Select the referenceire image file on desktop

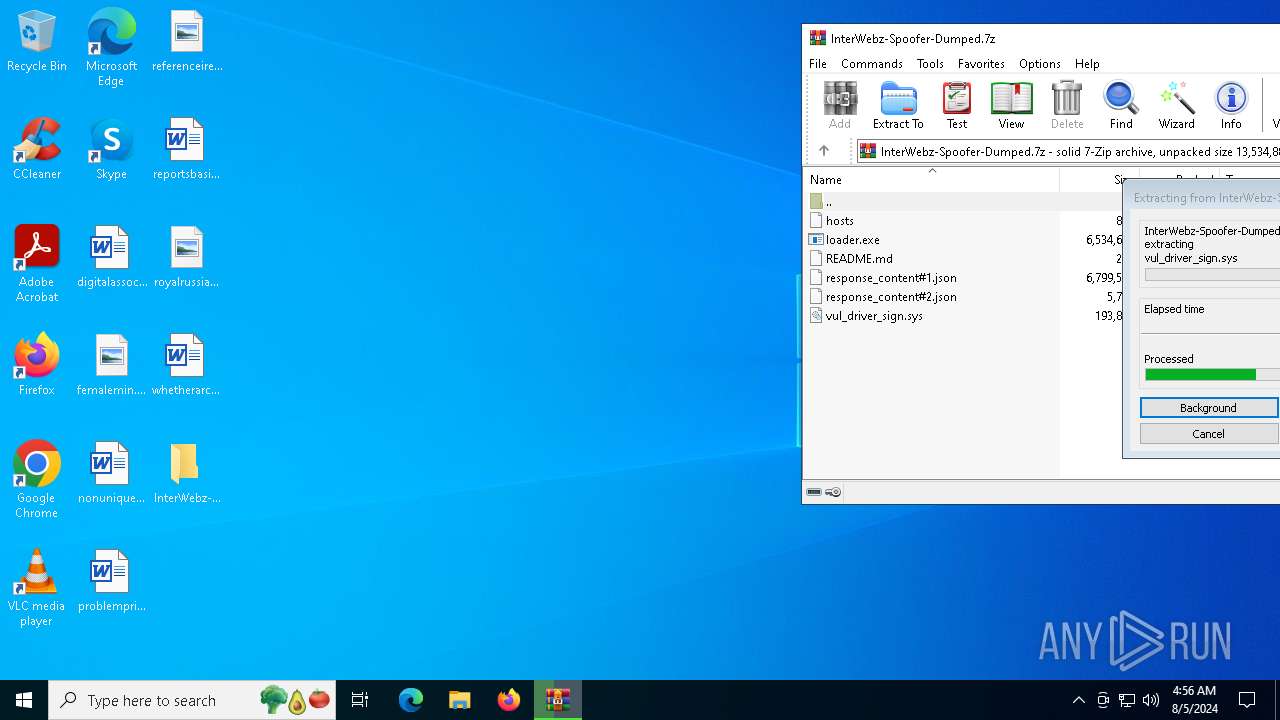point(186,41)
